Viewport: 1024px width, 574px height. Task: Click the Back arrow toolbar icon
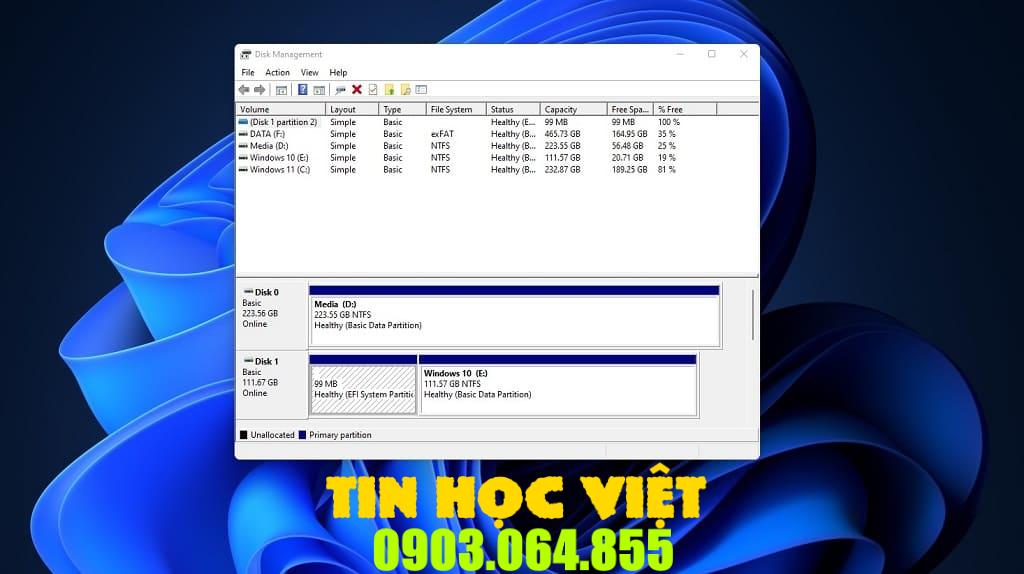click(x=244, y=90)
